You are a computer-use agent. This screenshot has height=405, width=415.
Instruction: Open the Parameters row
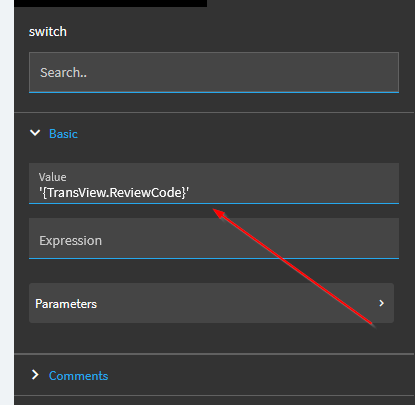tap(211, 303)
